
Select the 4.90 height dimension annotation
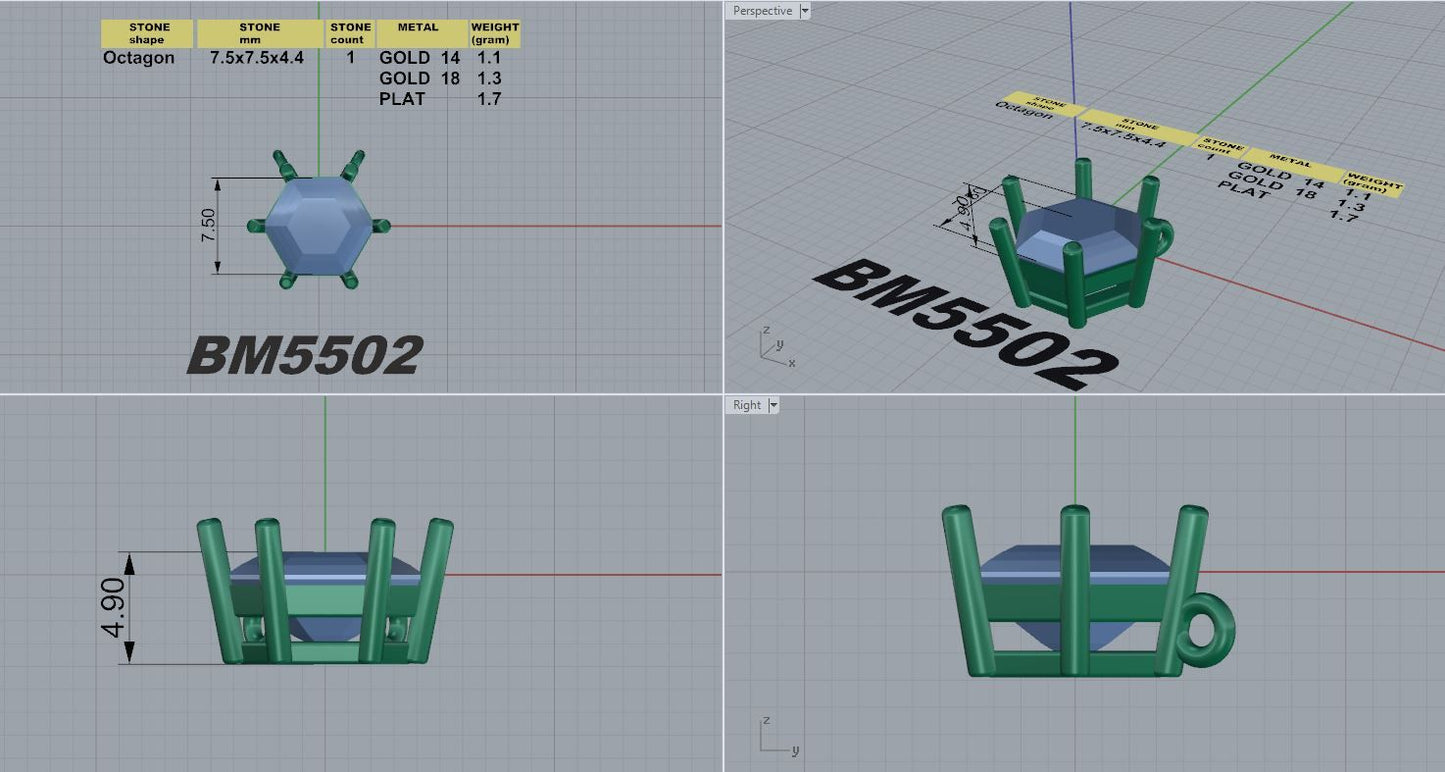115,607
